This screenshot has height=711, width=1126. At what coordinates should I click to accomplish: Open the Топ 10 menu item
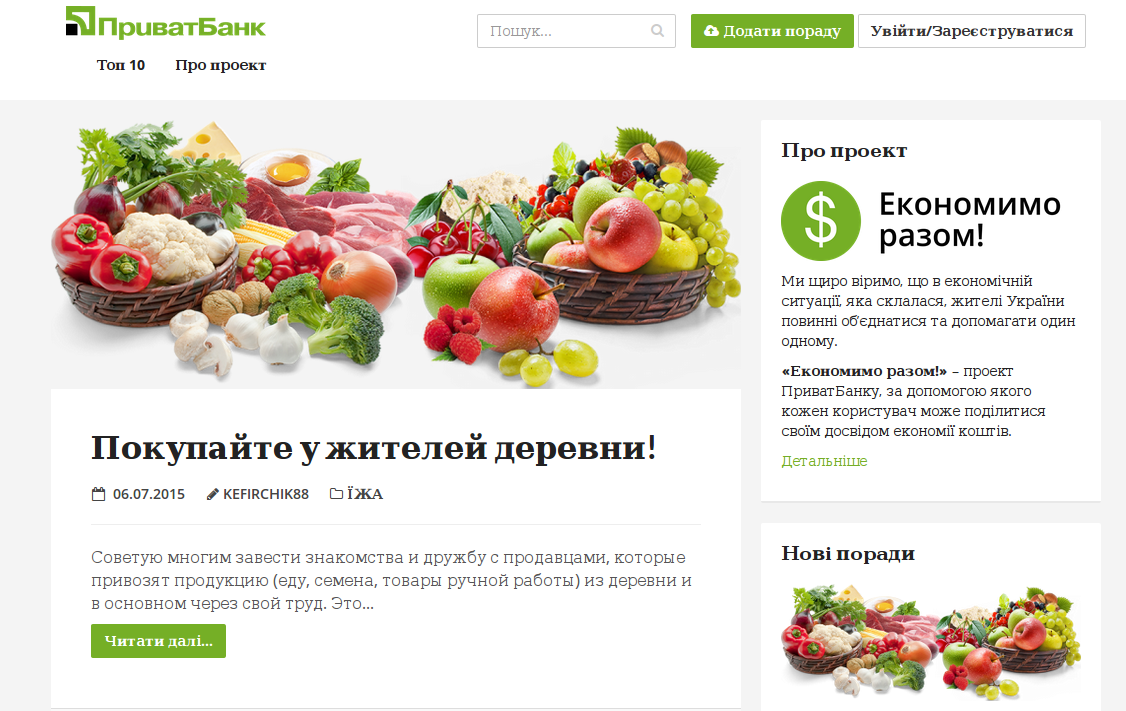pyautogui.click(x=121, y=65)
